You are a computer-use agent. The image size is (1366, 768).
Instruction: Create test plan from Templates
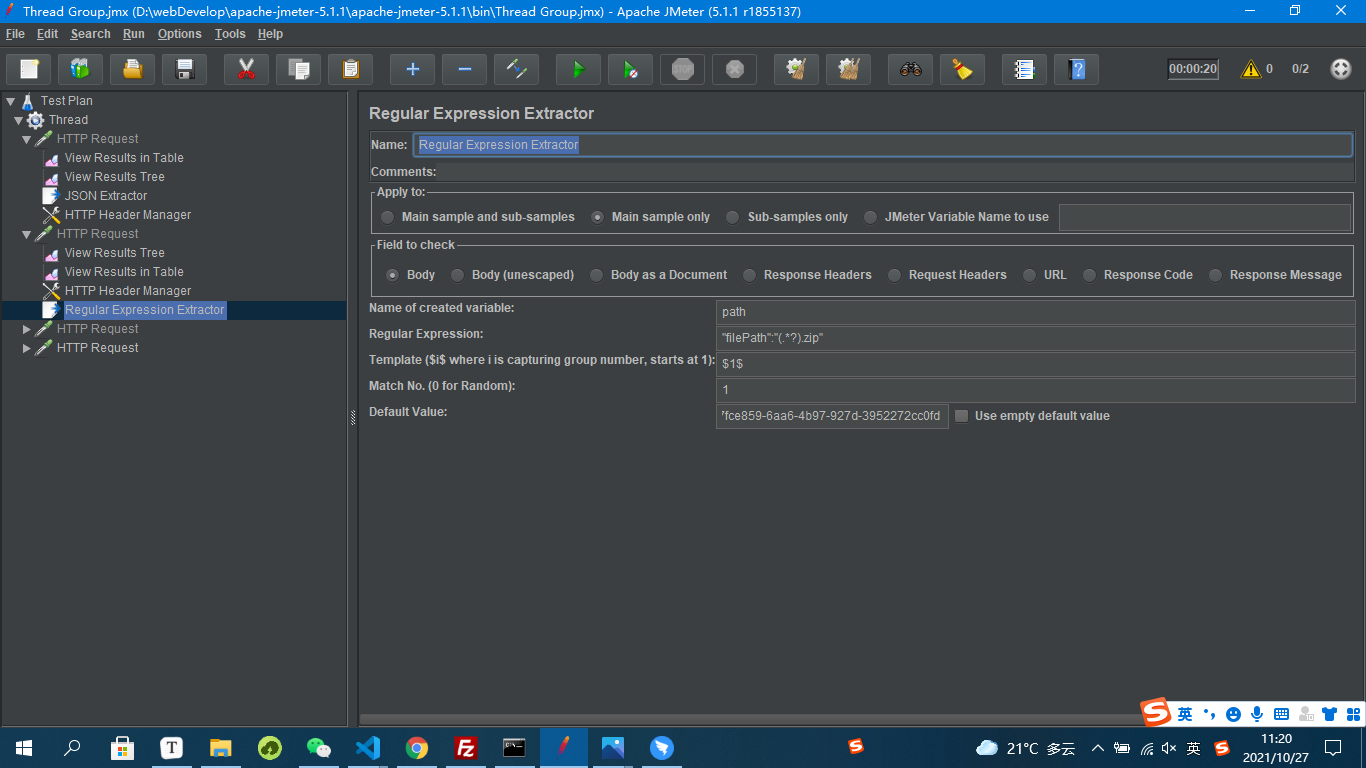(80, 69)
